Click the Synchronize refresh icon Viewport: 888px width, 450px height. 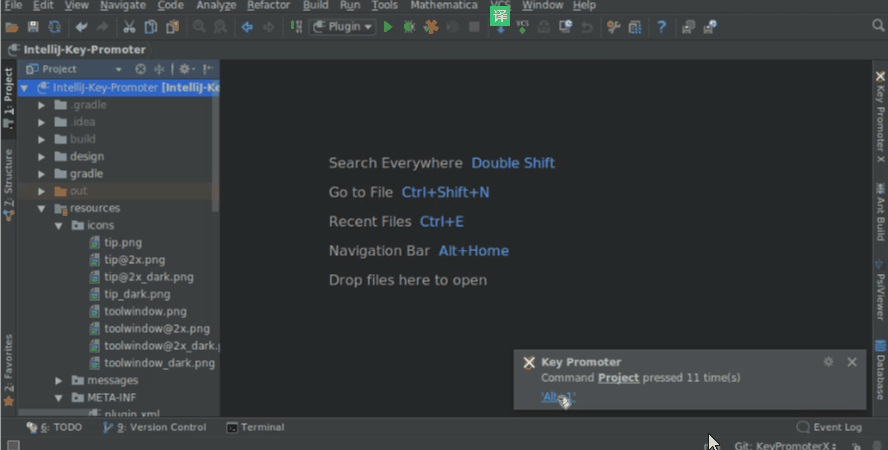click(x=54, y=27)
